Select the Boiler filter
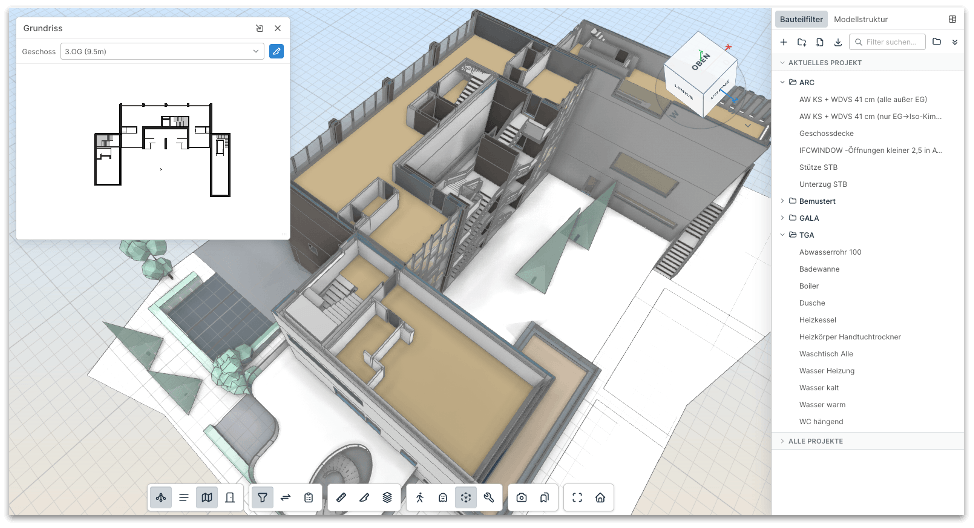Image resolution: width=974 pixels, height=528 pixels. (x=809, y=286)
